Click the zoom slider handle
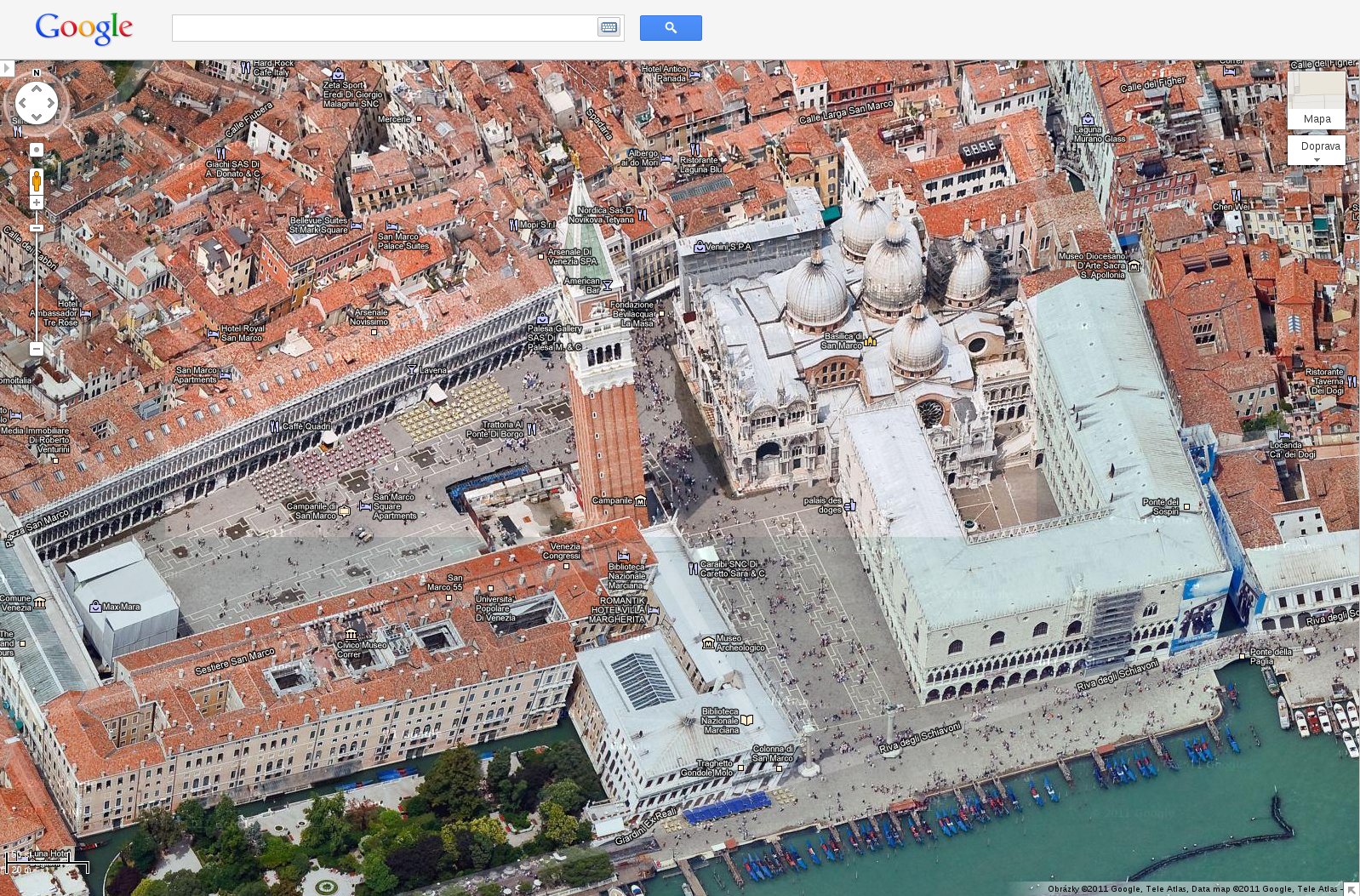 37,228
